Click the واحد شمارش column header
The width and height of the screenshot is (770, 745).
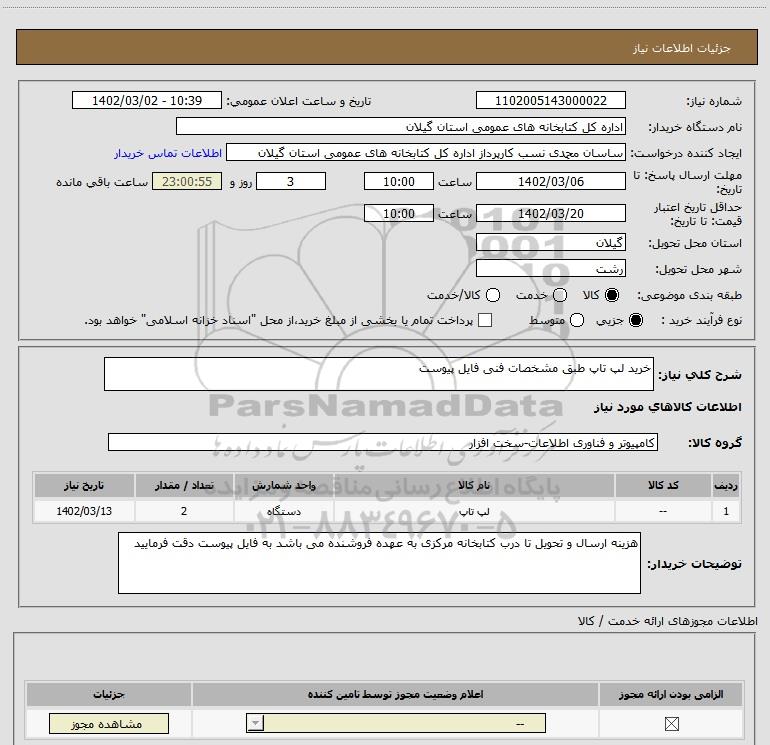284,485
